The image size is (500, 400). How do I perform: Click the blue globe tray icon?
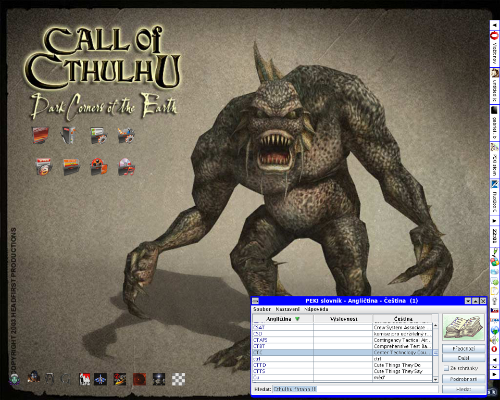coord(494,330)
